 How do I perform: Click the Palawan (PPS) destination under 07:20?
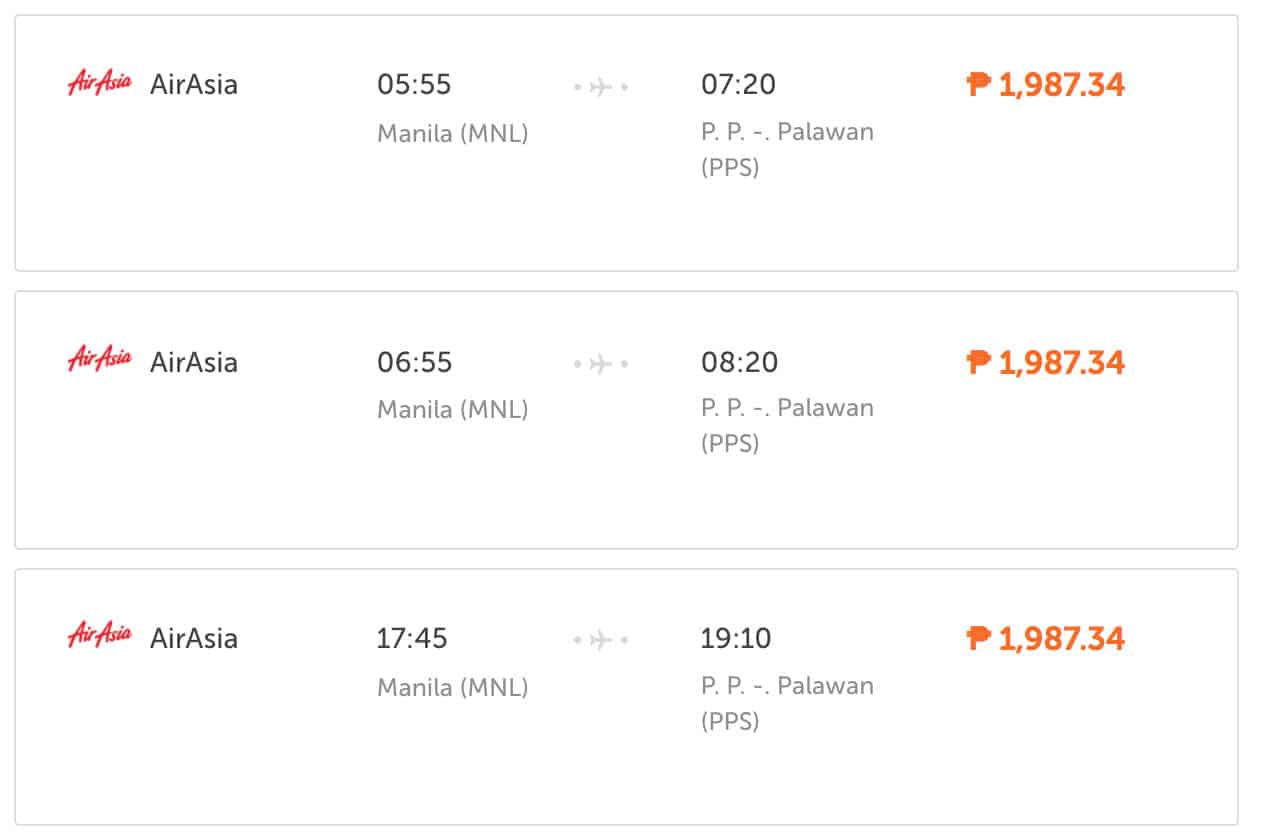(787, 149)
